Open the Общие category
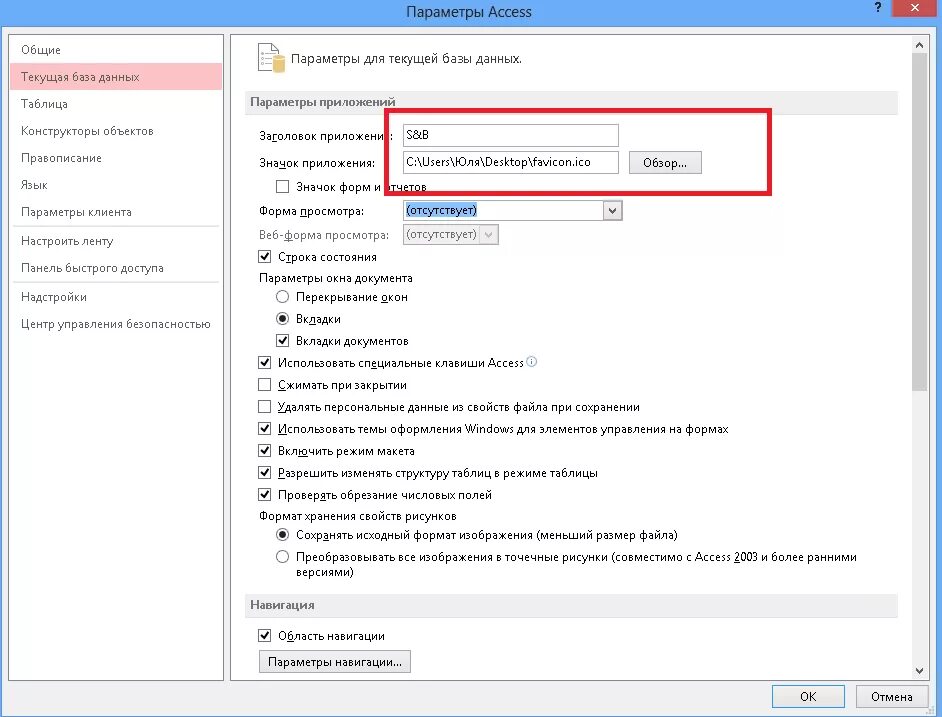The width and height of the screenshot is (942, 717). point(116,50)
